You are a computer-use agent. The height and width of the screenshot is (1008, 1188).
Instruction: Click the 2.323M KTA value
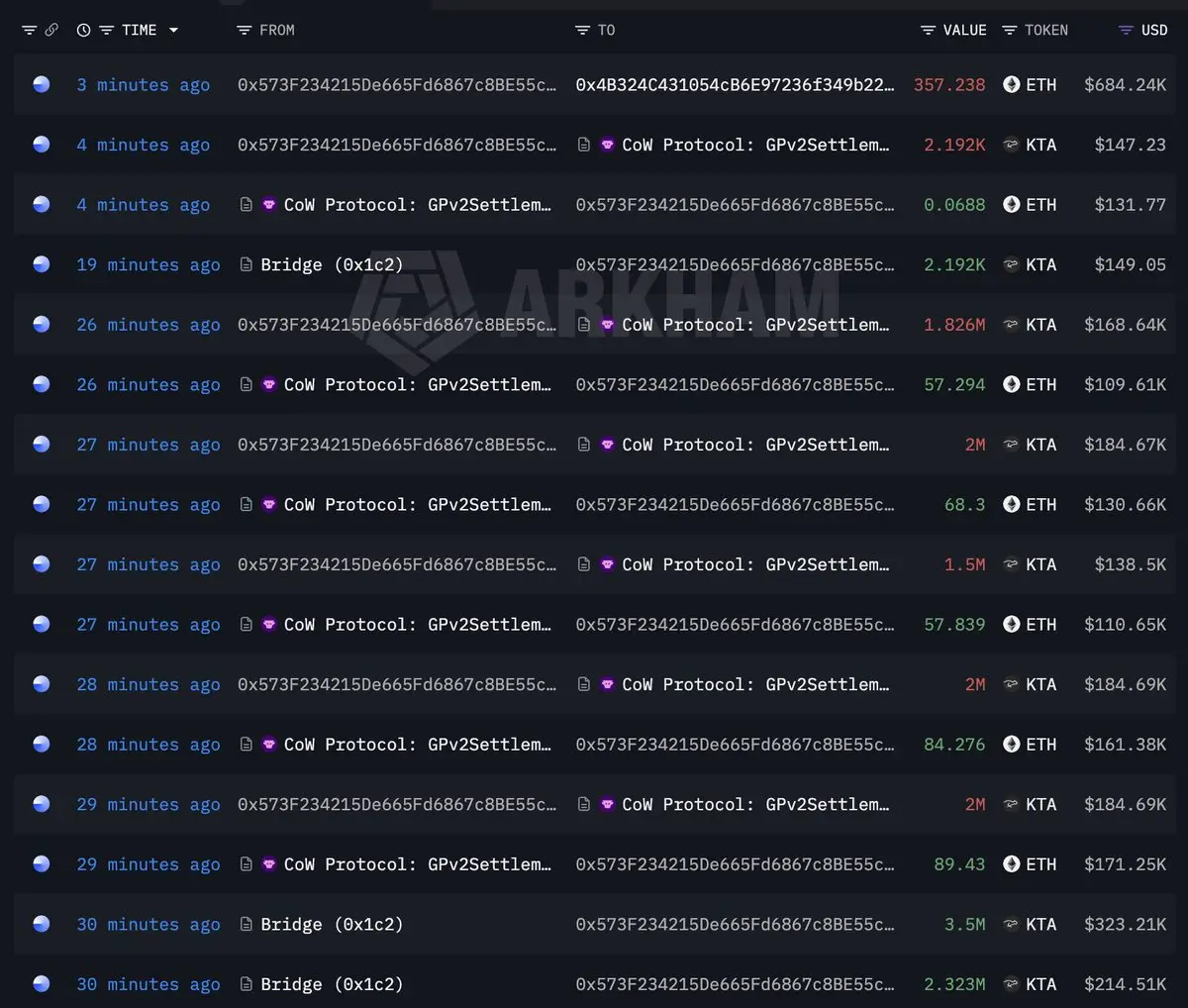[x=954, y=984]
